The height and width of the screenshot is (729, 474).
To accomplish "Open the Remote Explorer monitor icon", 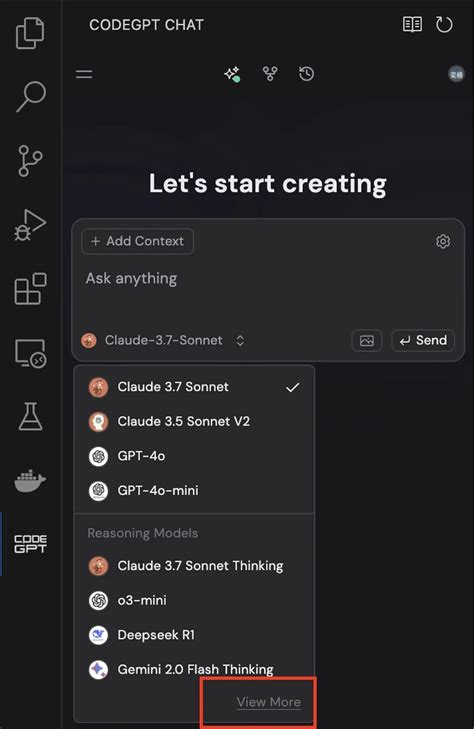I will click(x=30, y=353).
